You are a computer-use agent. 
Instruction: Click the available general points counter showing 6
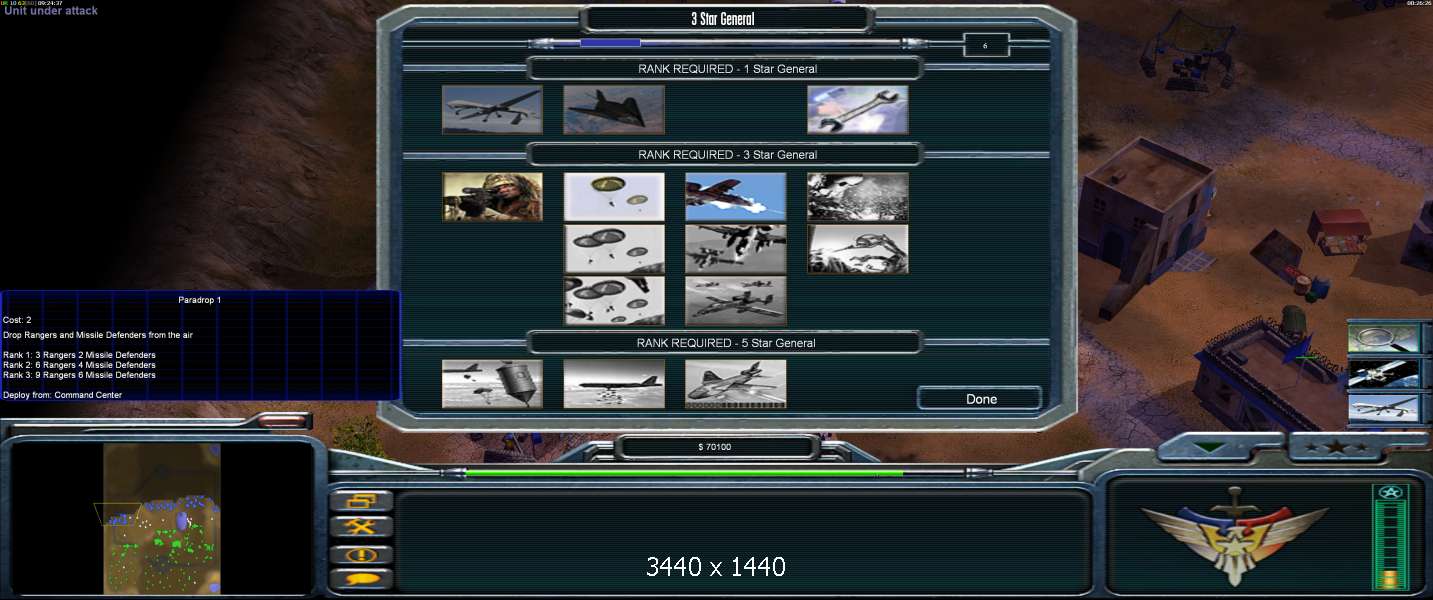tap(986, 45)
